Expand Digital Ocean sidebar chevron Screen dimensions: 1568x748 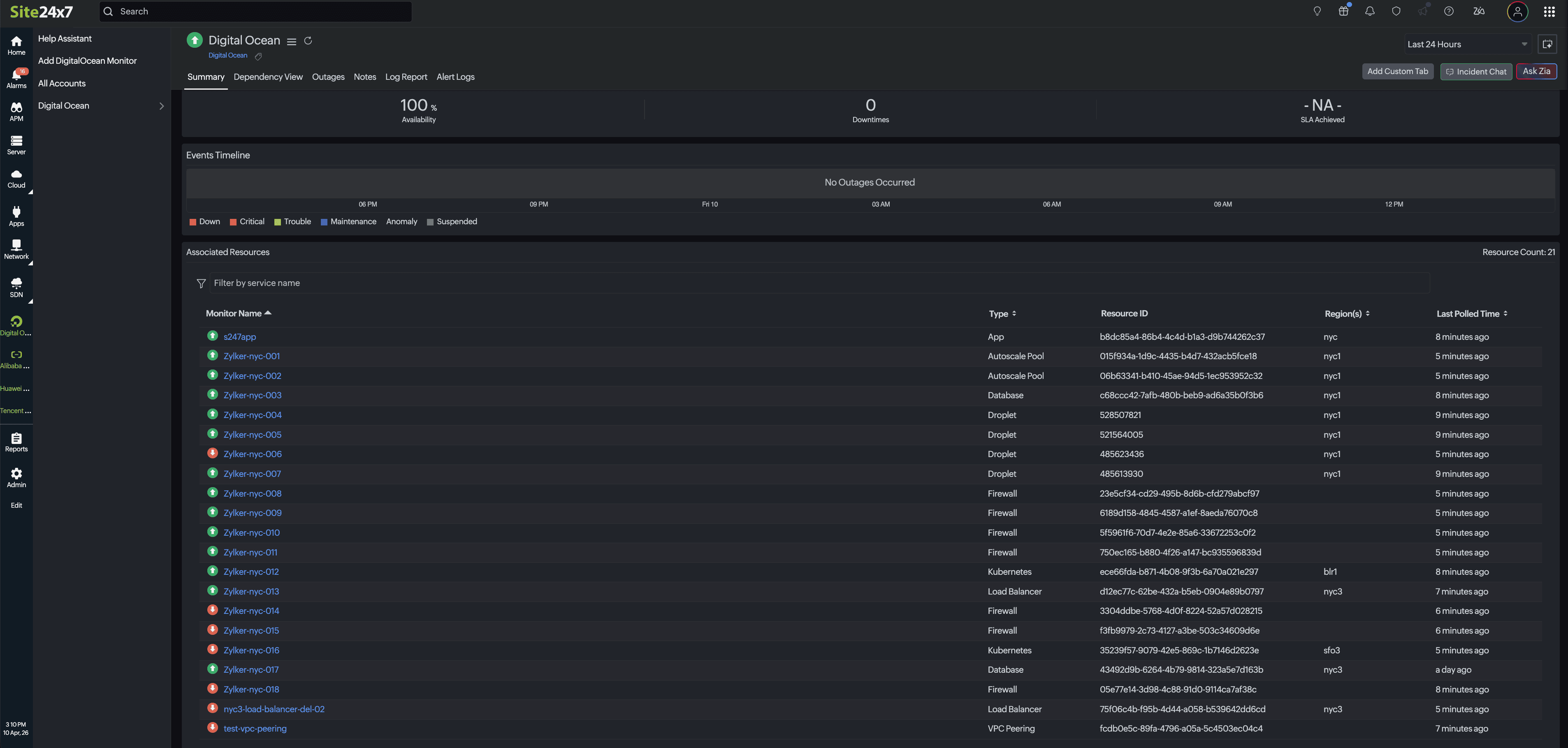pos(161,106)
